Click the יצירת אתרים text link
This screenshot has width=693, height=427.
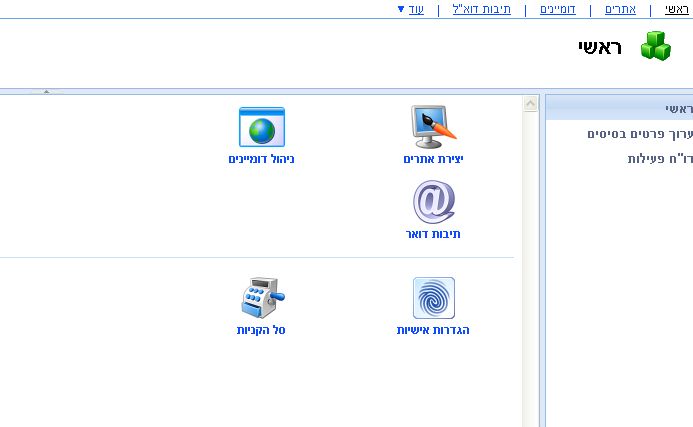pos(433,159)
